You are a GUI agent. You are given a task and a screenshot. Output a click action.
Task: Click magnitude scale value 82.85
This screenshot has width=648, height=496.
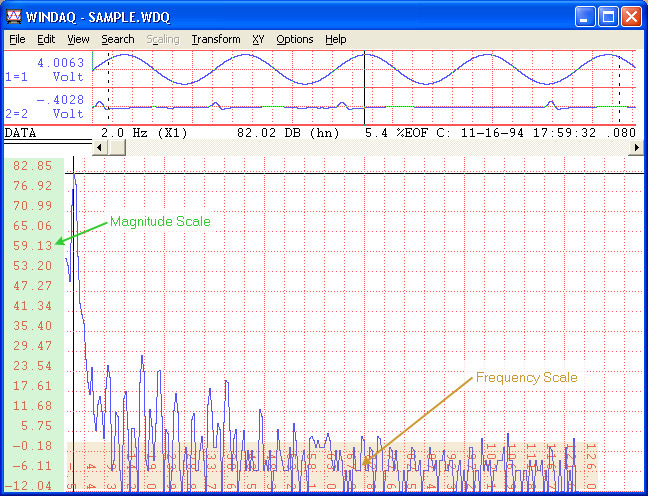tap(33, 166)
